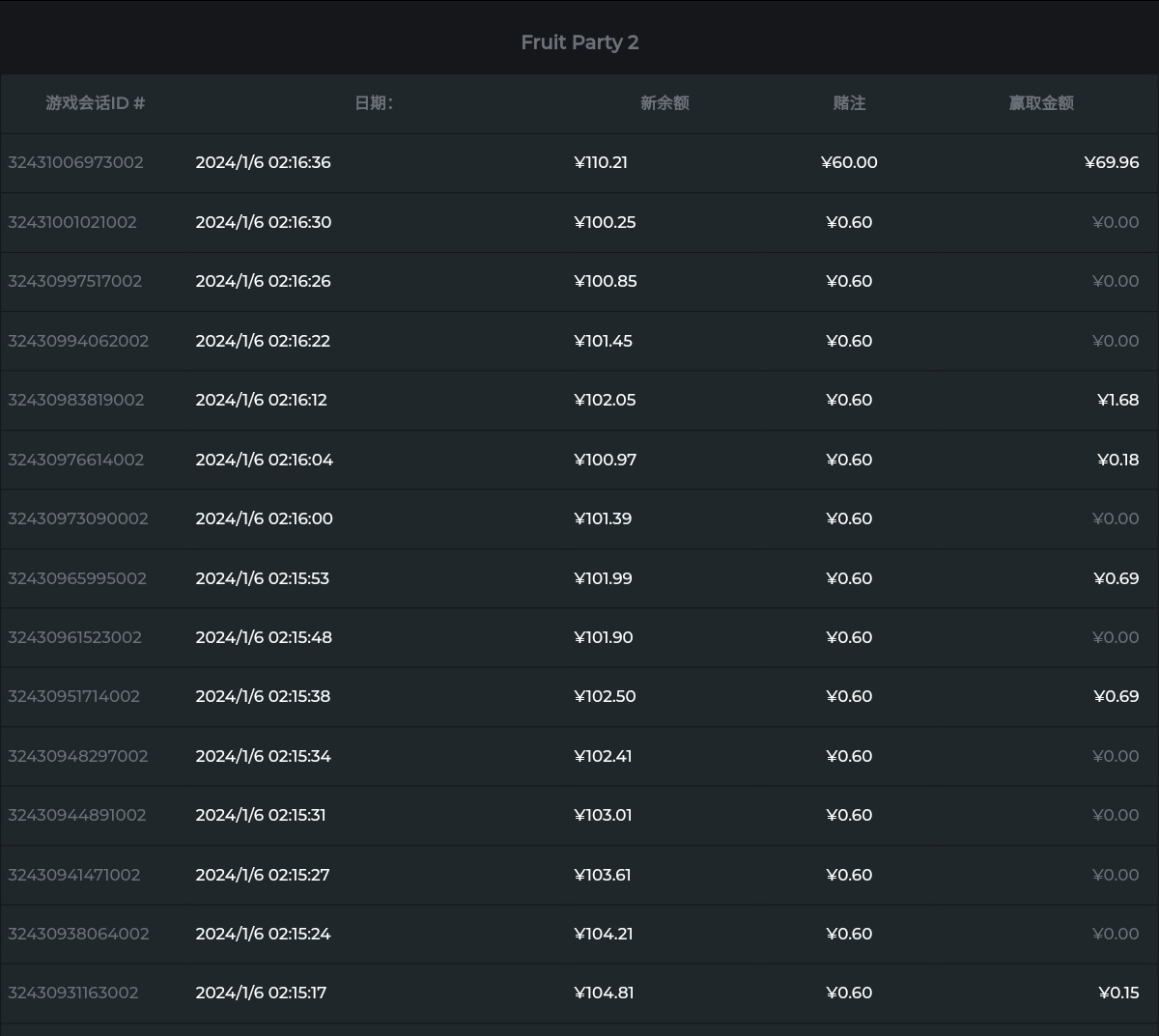Open session 32430983819002 details
Viewport: 1159px width, 1036px height.
click(x=75, y=400)
